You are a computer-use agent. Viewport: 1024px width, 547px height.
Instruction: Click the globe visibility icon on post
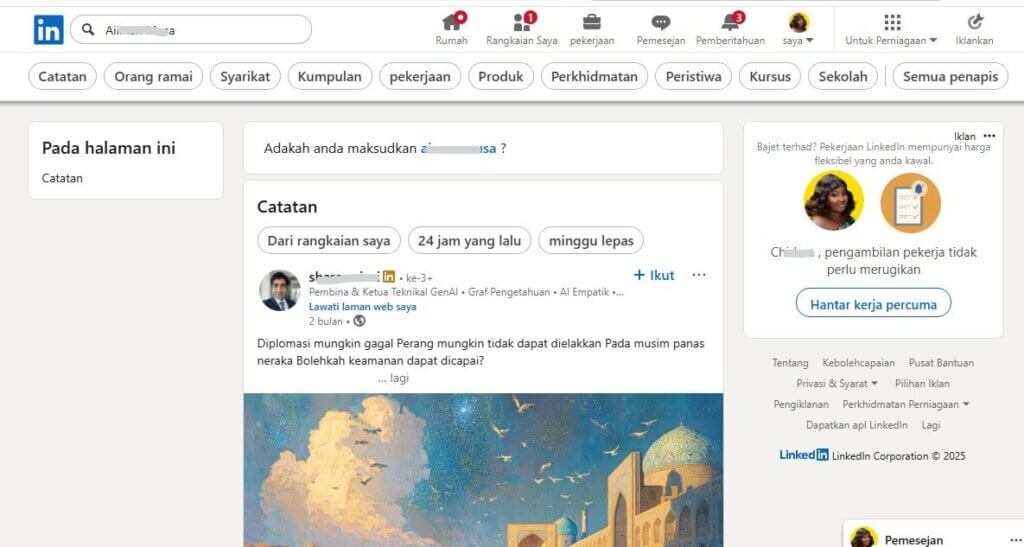point(359,321)
